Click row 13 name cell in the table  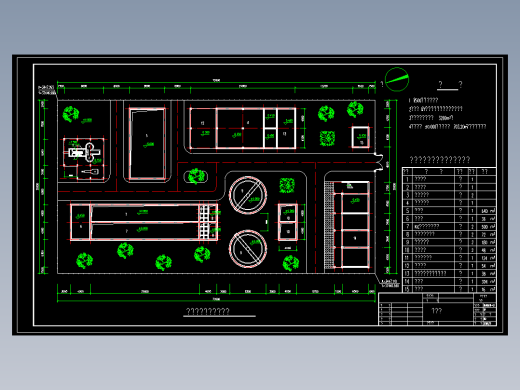(x=433, y=274)
